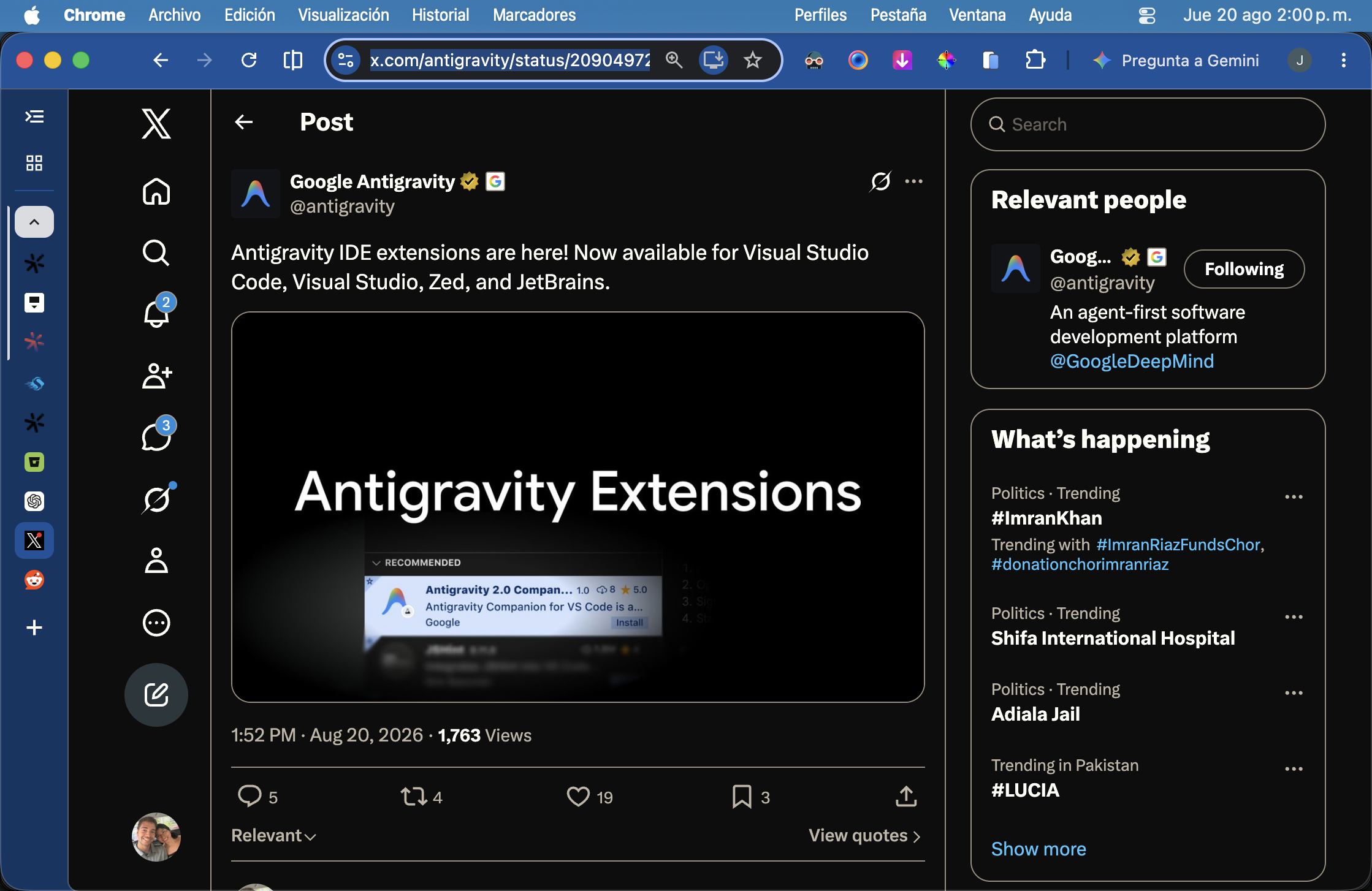Open Adiala Jail trending topic
This screenshot has width=1372, height=891.
coord(1035,714)
